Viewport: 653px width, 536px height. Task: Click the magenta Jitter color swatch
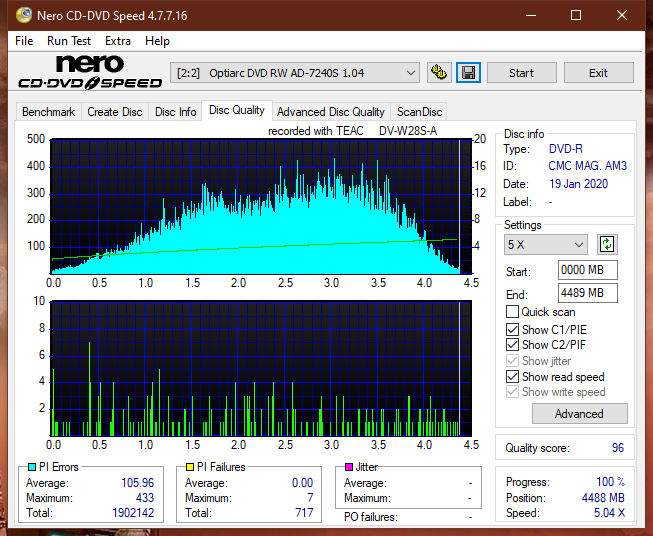349,467
